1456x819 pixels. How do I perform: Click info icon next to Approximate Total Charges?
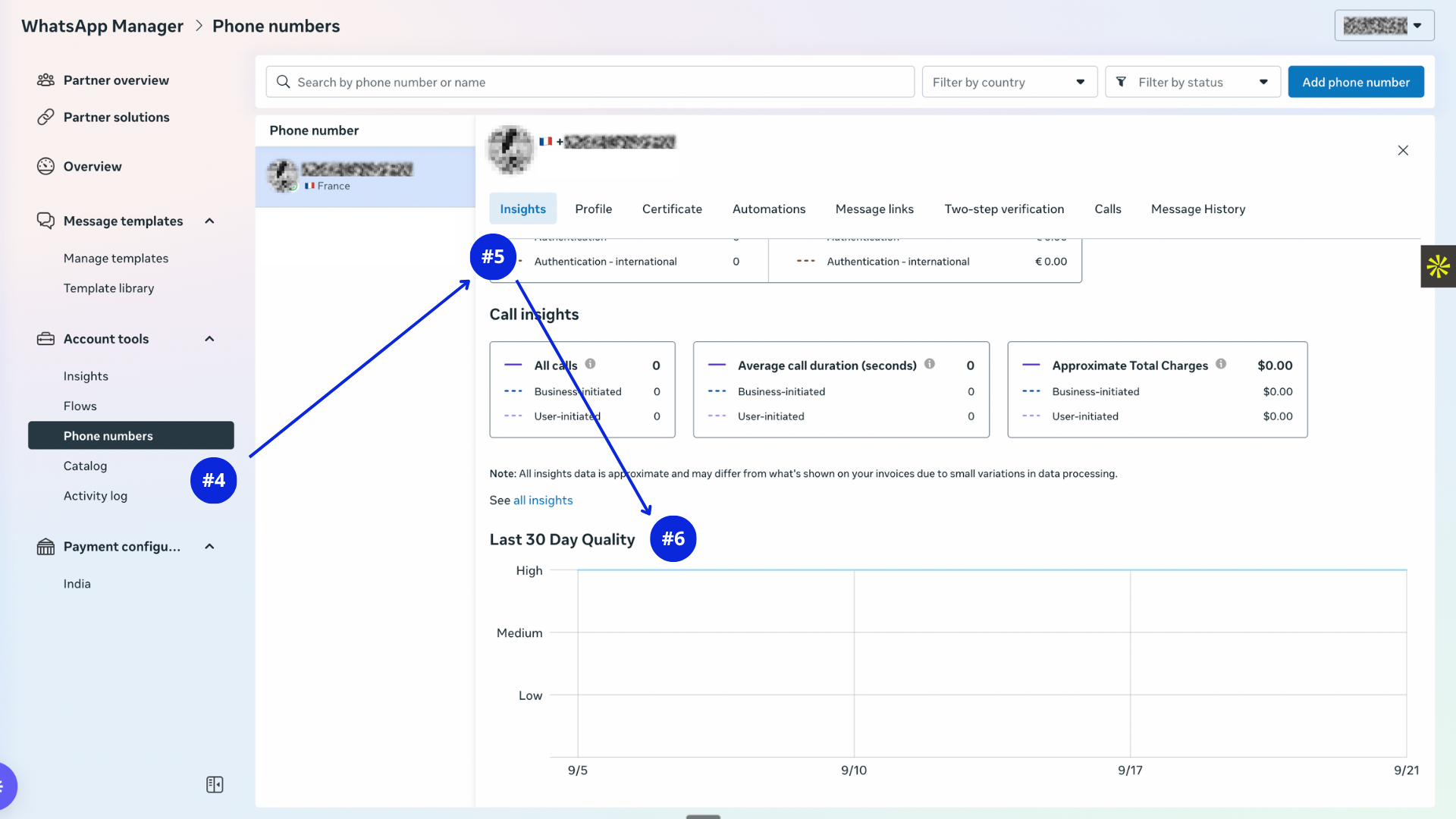click(1221, 364)
